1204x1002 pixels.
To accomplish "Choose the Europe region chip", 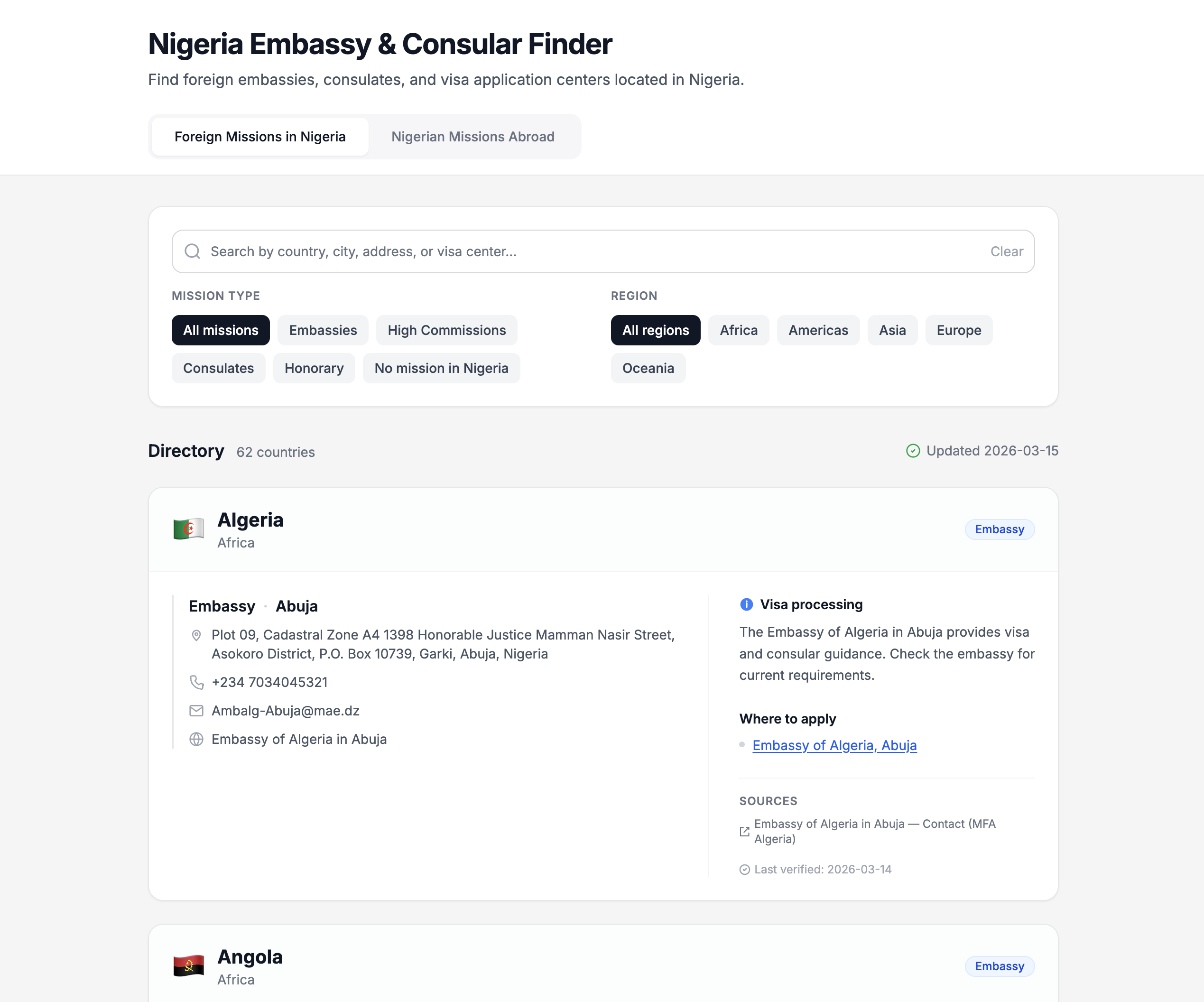I will click(959, 330).
